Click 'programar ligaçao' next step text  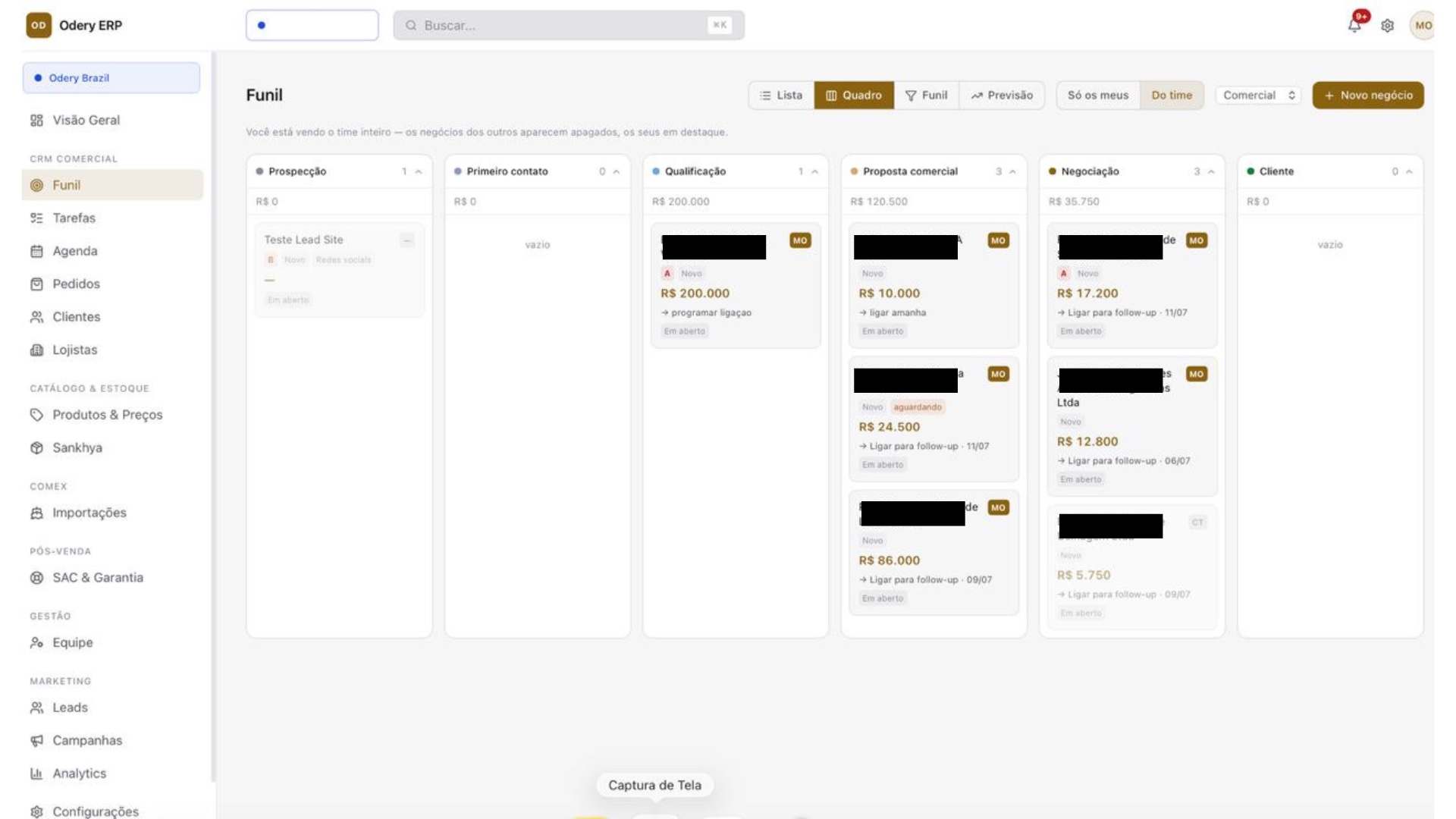(x=711, y=312)
